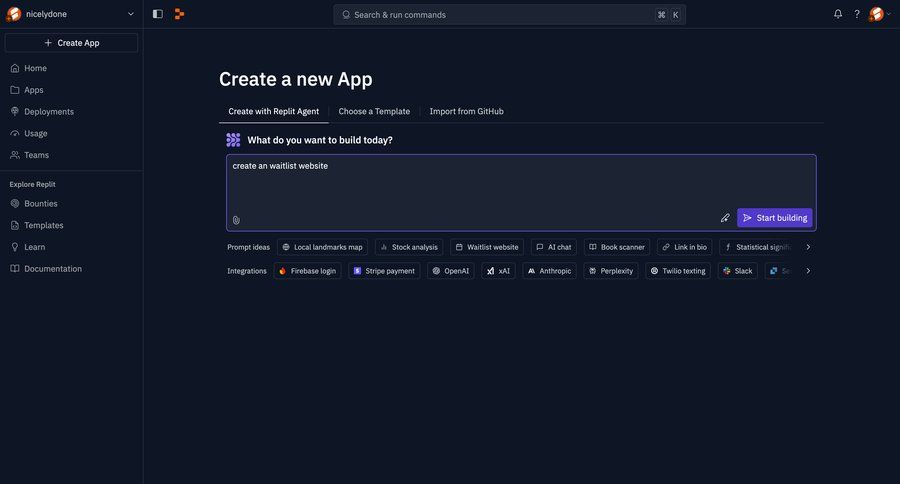Choose the Stock analysis prompt idea
The image size is (900, 484).
(x=409, y=247)
